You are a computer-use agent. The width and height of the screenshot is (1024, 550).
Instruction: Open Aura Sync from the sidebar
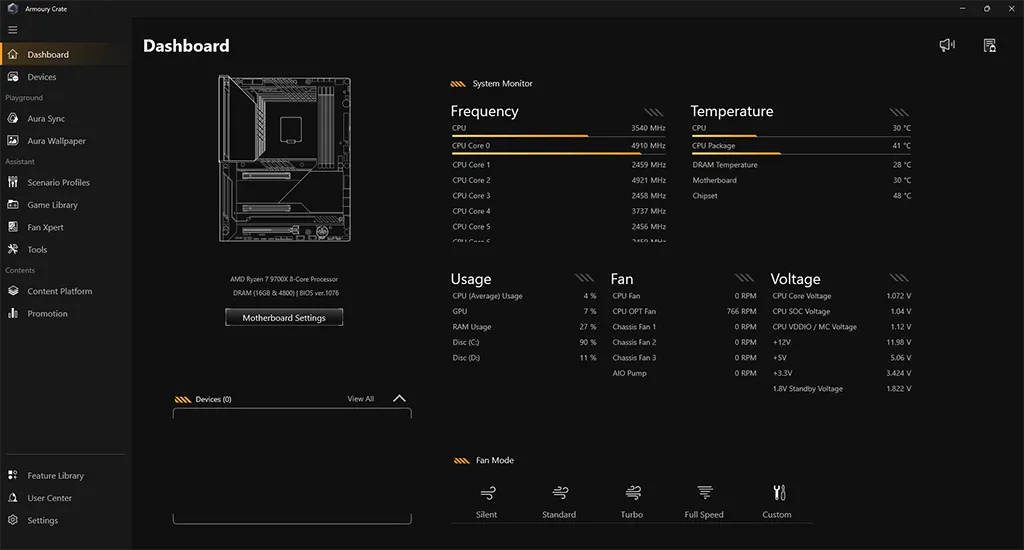(46, 119)
